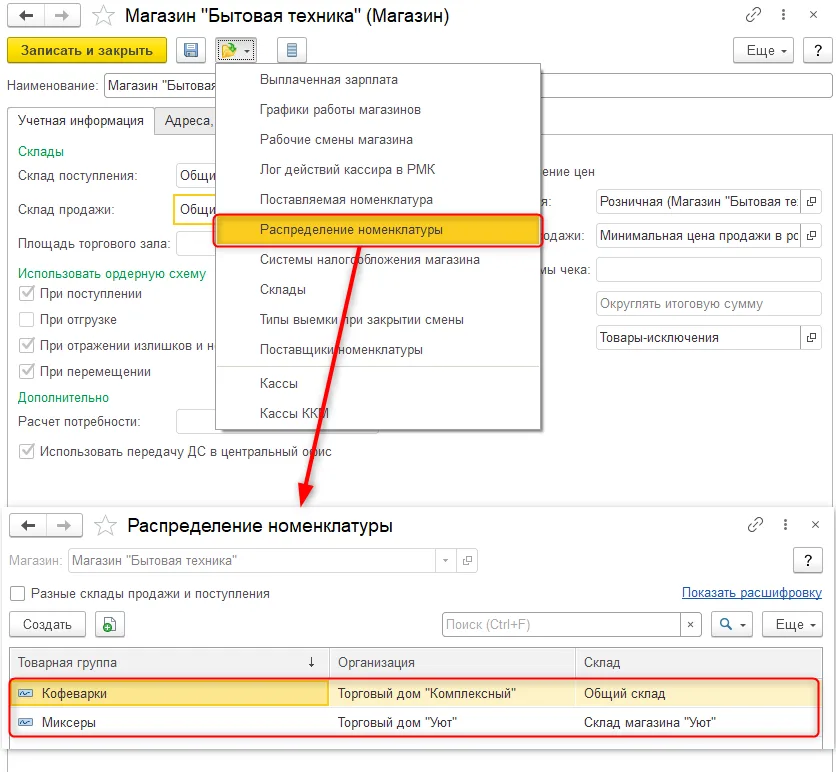
Task: Open help in the Распределение номенклатуры window
Action: tap(808, 560)
